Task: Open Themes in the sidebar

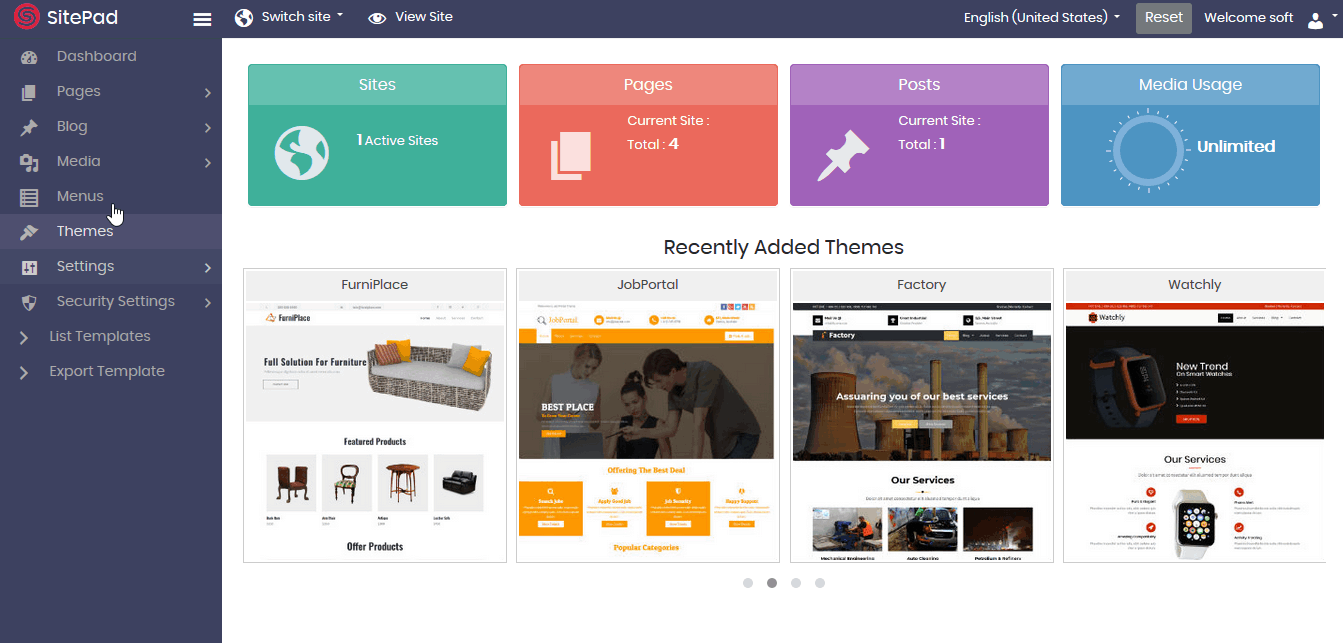Action: [85, 231]
